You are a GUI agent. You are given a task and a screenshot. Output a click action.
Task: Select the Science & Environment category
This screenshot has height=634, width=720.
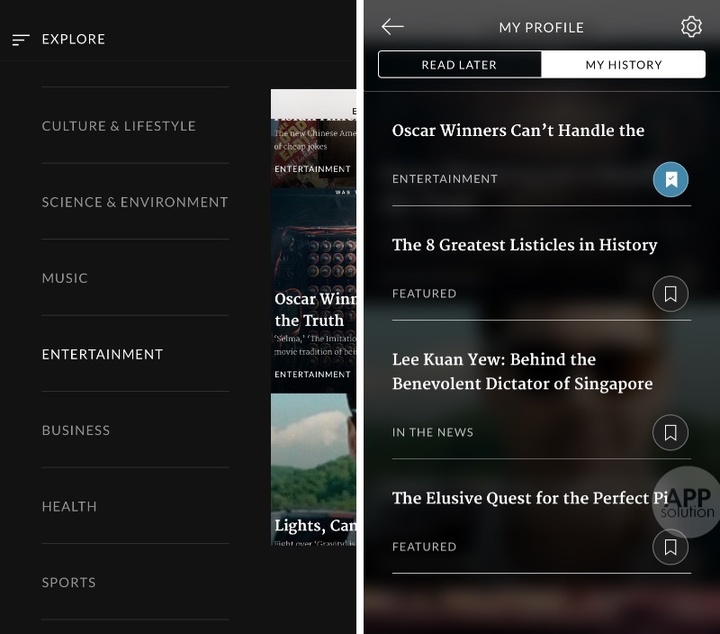(x=135, y=202)
